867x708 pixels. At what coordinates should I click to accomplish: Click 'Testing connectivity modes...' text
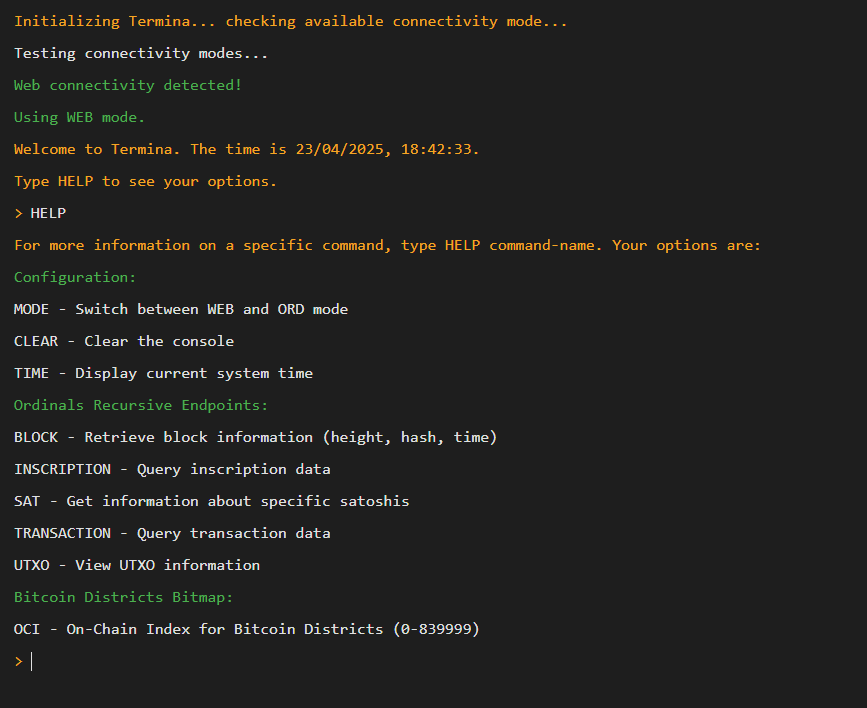coord(141,54)
